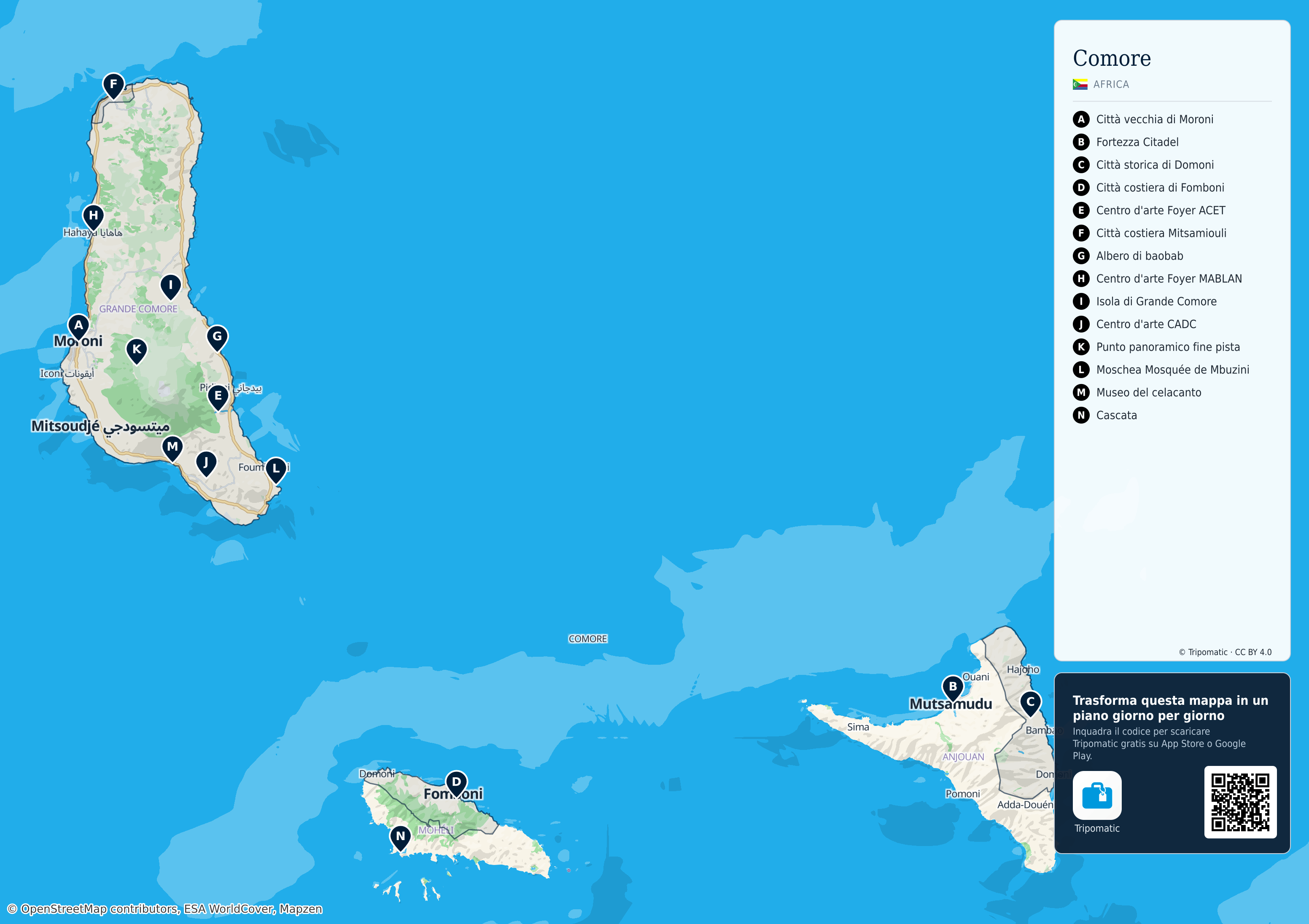Click legend marker C badge
Viewport: 1309px width, 924px height.
1081,165
